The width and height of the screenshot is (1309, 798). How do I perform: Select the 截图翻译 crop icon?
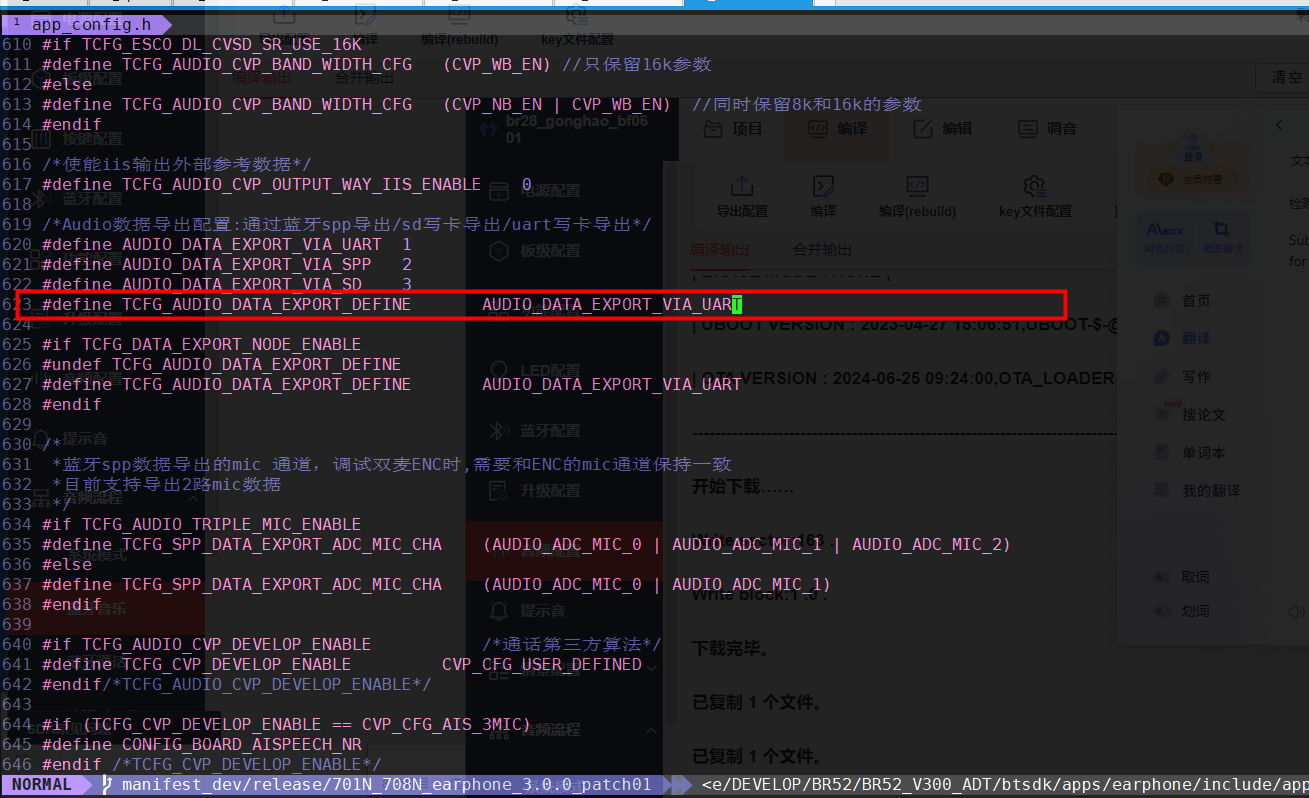click(1220, 230)
